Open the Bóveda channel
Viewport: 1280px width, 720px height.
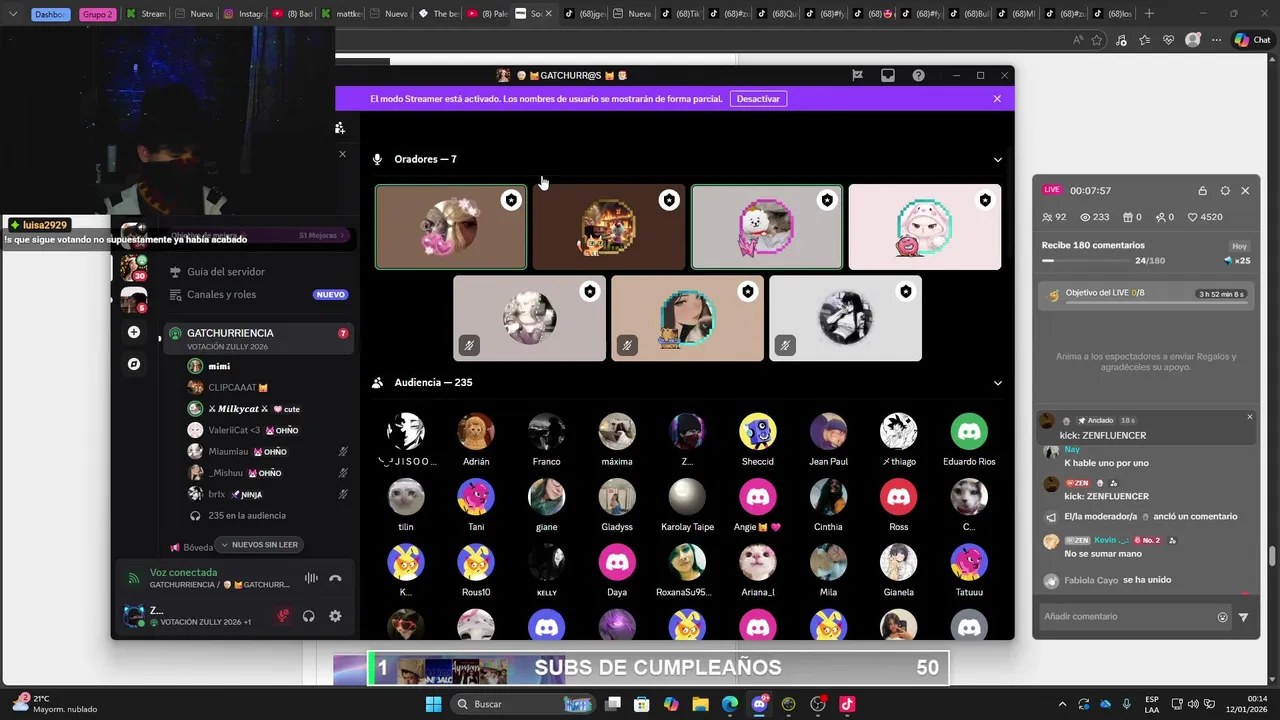click(190, 548)
